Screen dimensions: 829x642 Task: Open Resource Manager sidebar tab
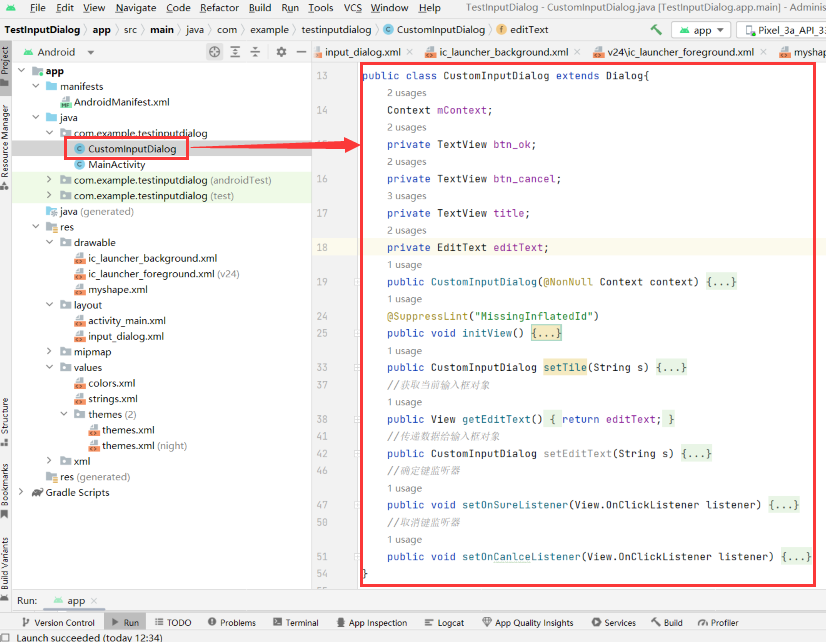[x=5, y=147]
